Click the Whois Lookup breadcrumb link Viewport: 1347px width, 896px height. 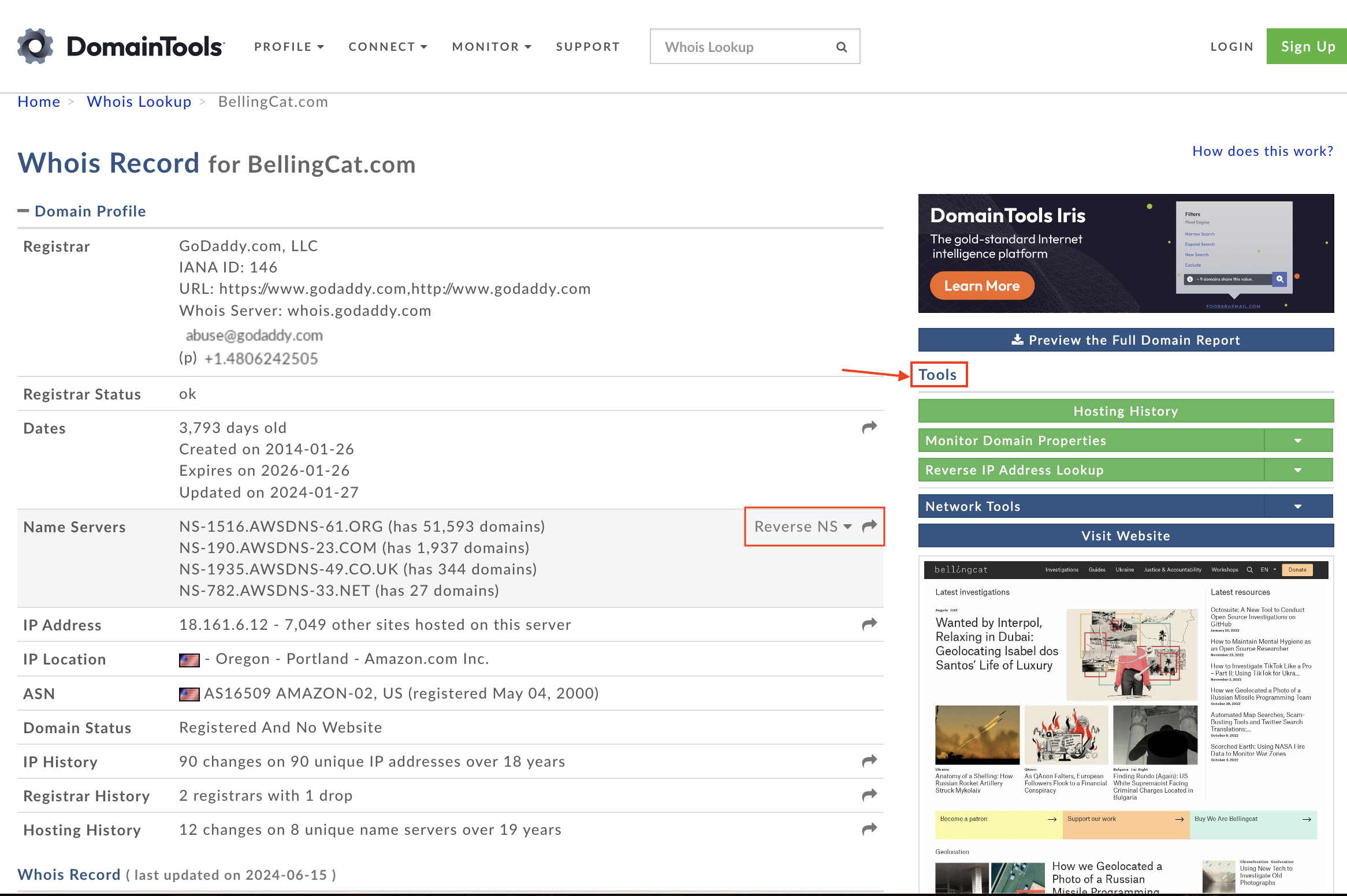tap(139, 102)
